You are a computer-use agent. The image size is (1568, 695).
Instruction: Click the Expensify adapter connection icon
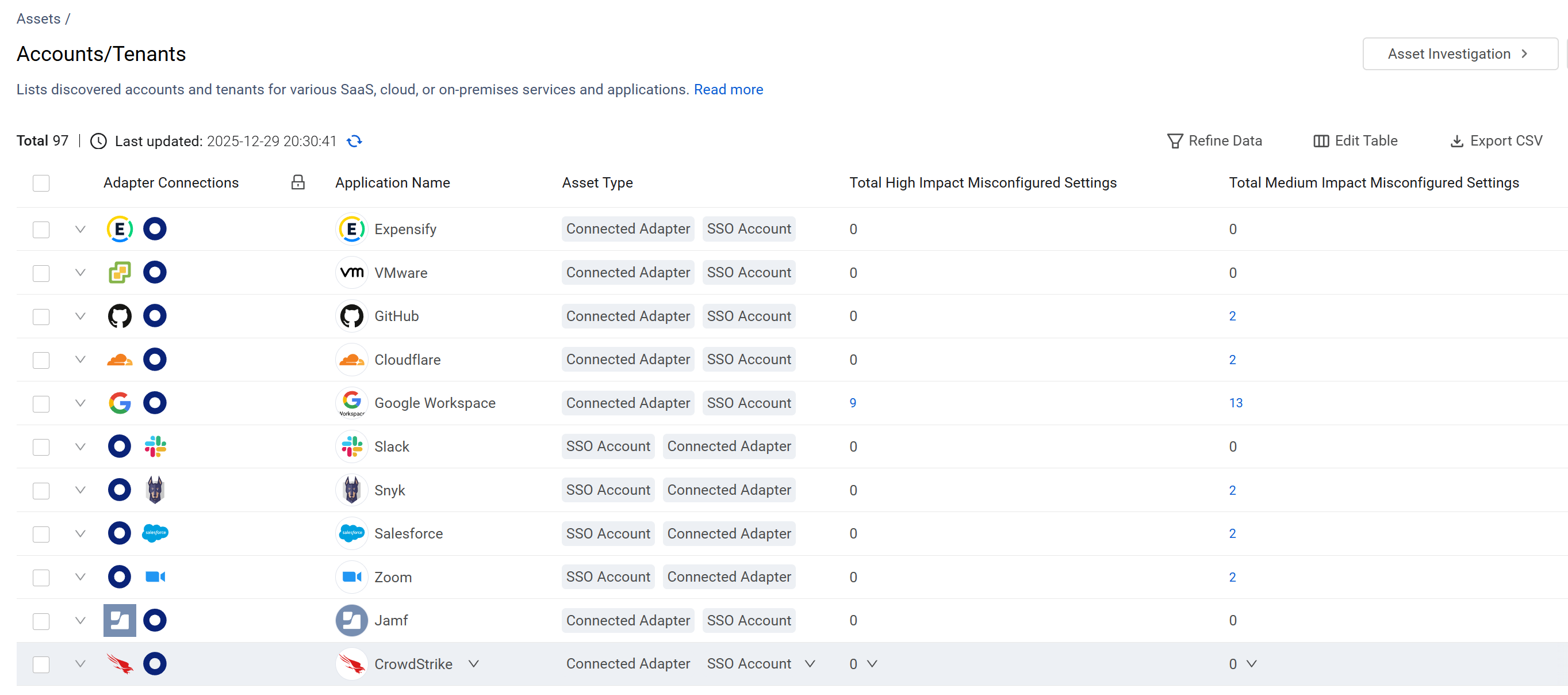click(x=119, y=229)
